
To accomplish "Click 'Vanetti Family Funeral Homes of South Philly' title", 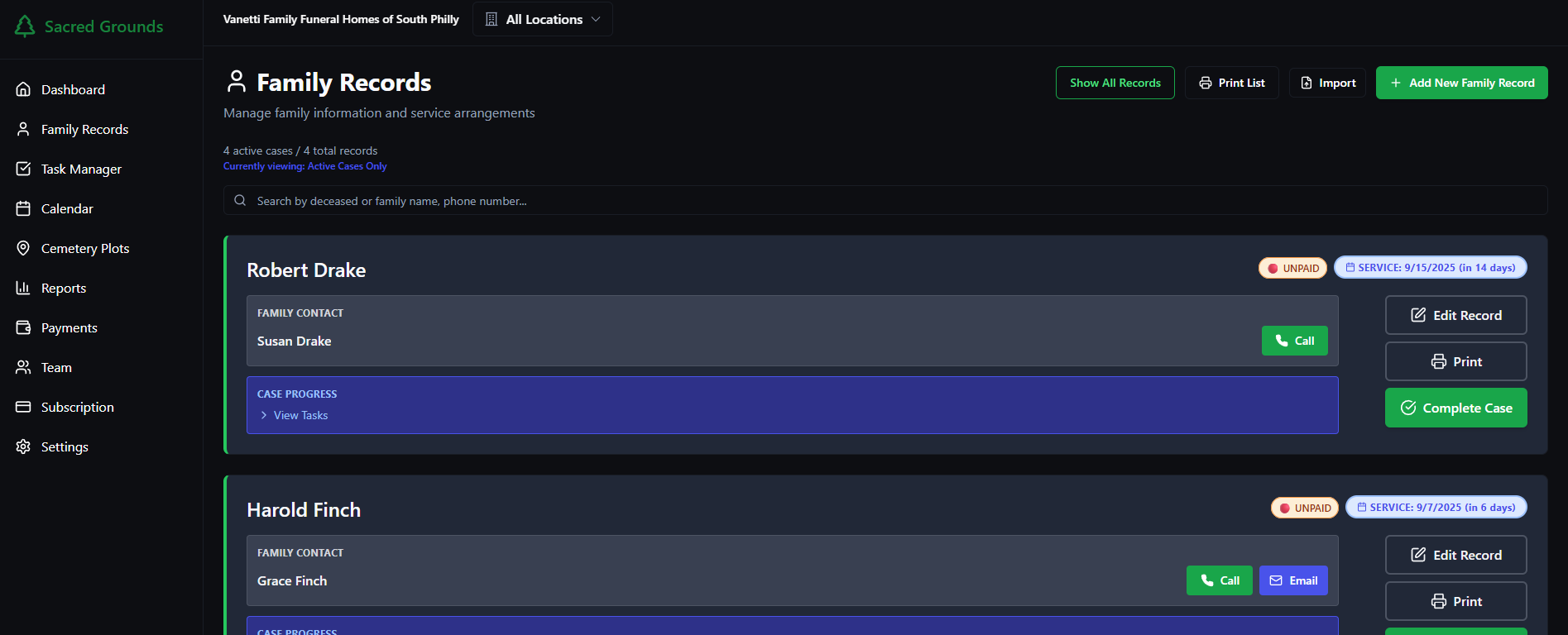I will pos(341,19).
